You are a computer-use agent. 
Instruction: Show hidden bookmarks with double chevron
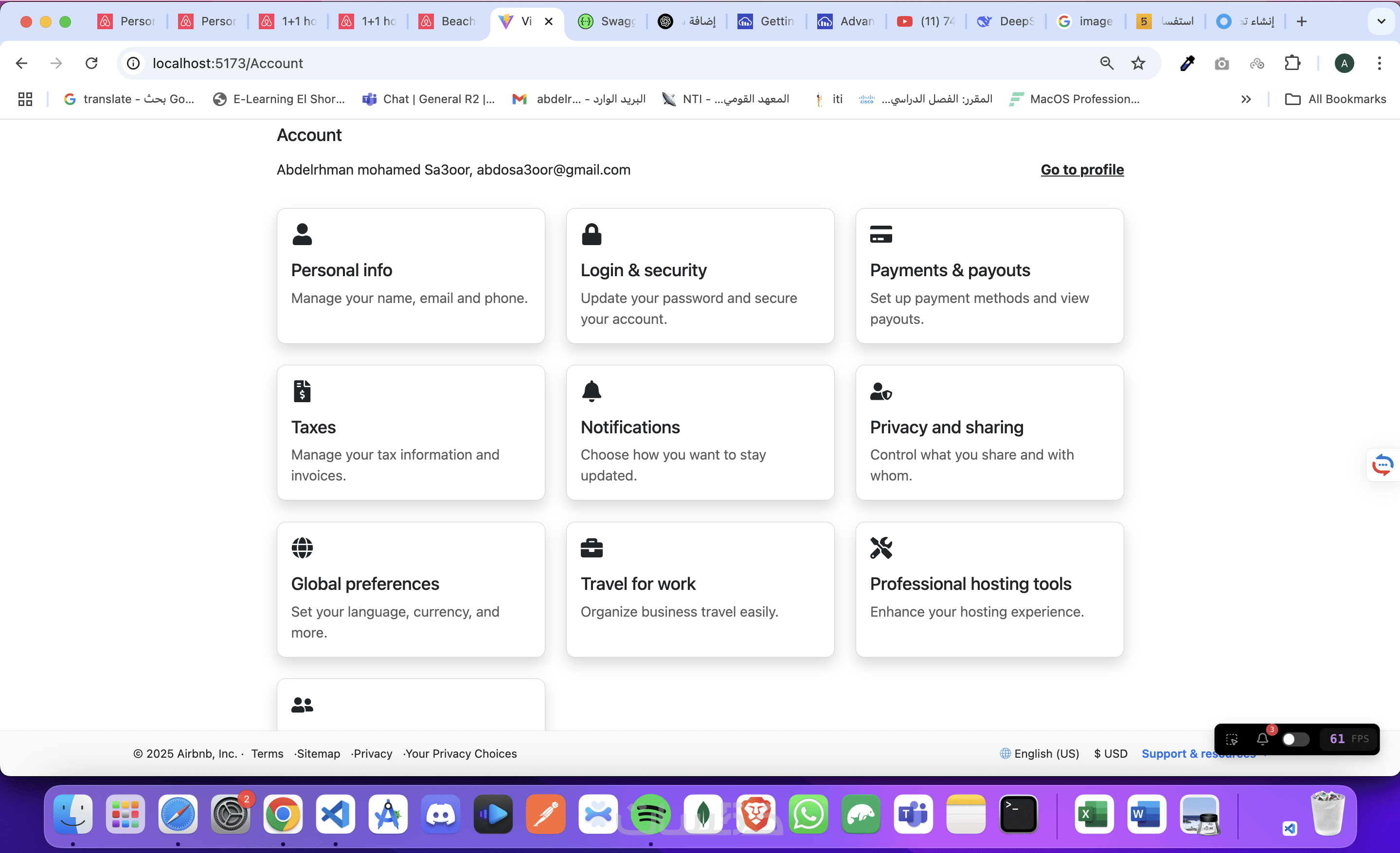click(1245, 99)
